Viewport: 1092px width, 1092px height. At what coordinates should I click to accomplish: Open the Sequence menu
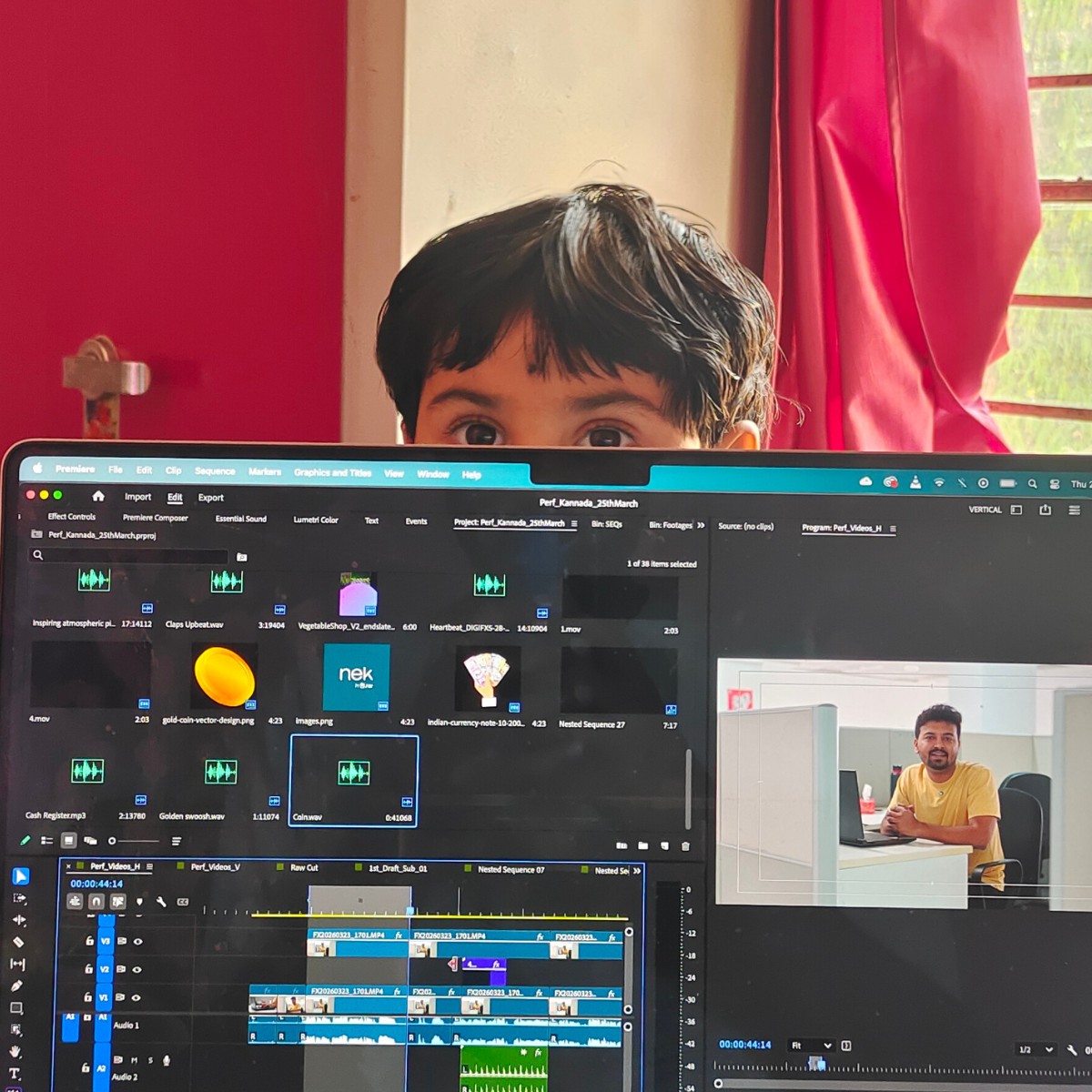215,470
